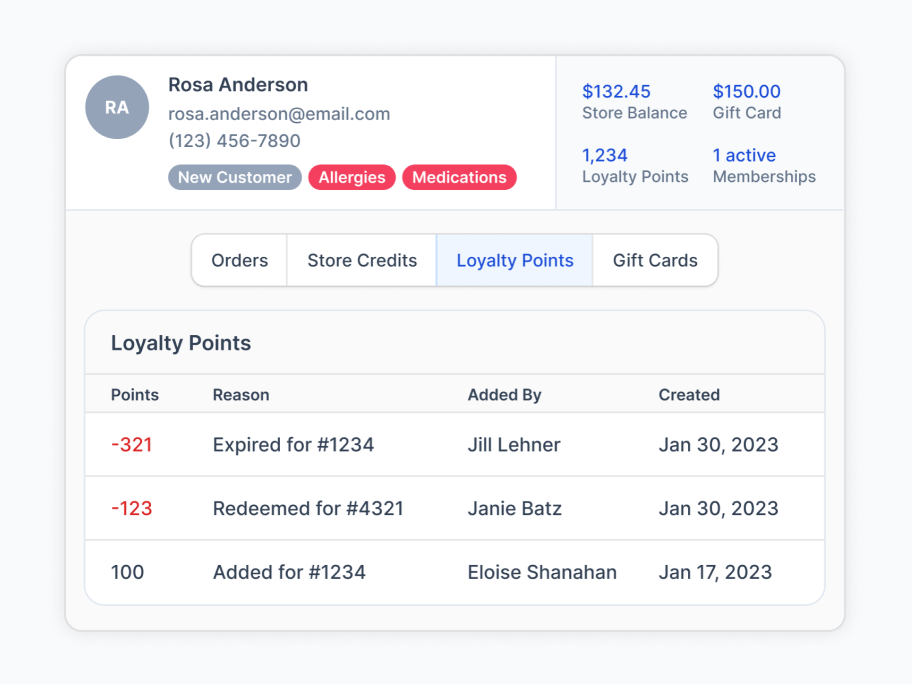Click the Created column header
Screen dimensions: 912x684
pyautogui.click(x=689, y=395)
